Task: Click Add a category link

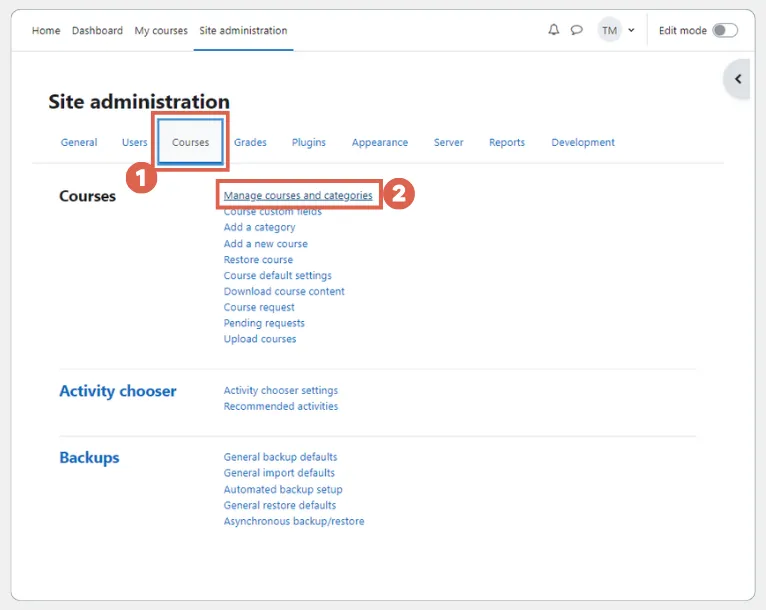Action: (259, 227)
